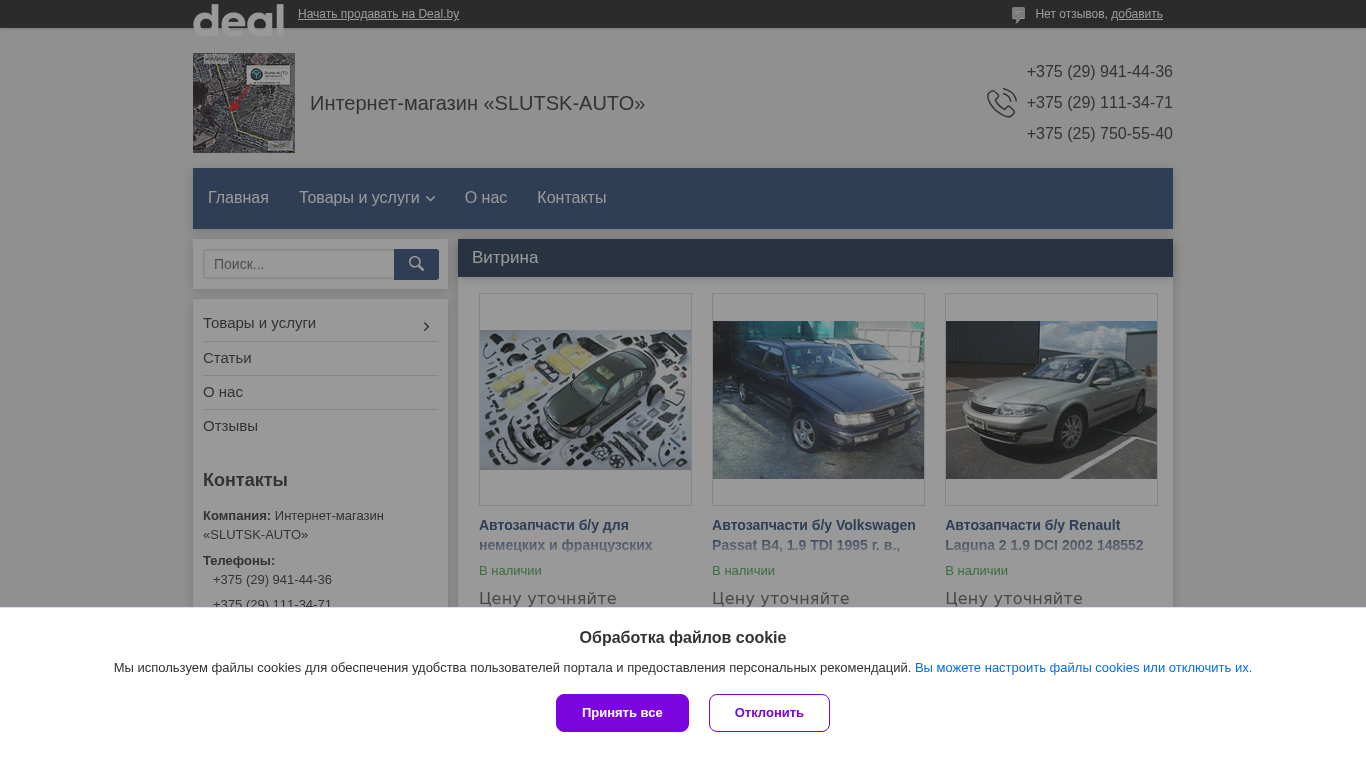The image size is (1366, 768).
Task: Click Начать продавать на Deal.by link
Action: pos(378,14)
